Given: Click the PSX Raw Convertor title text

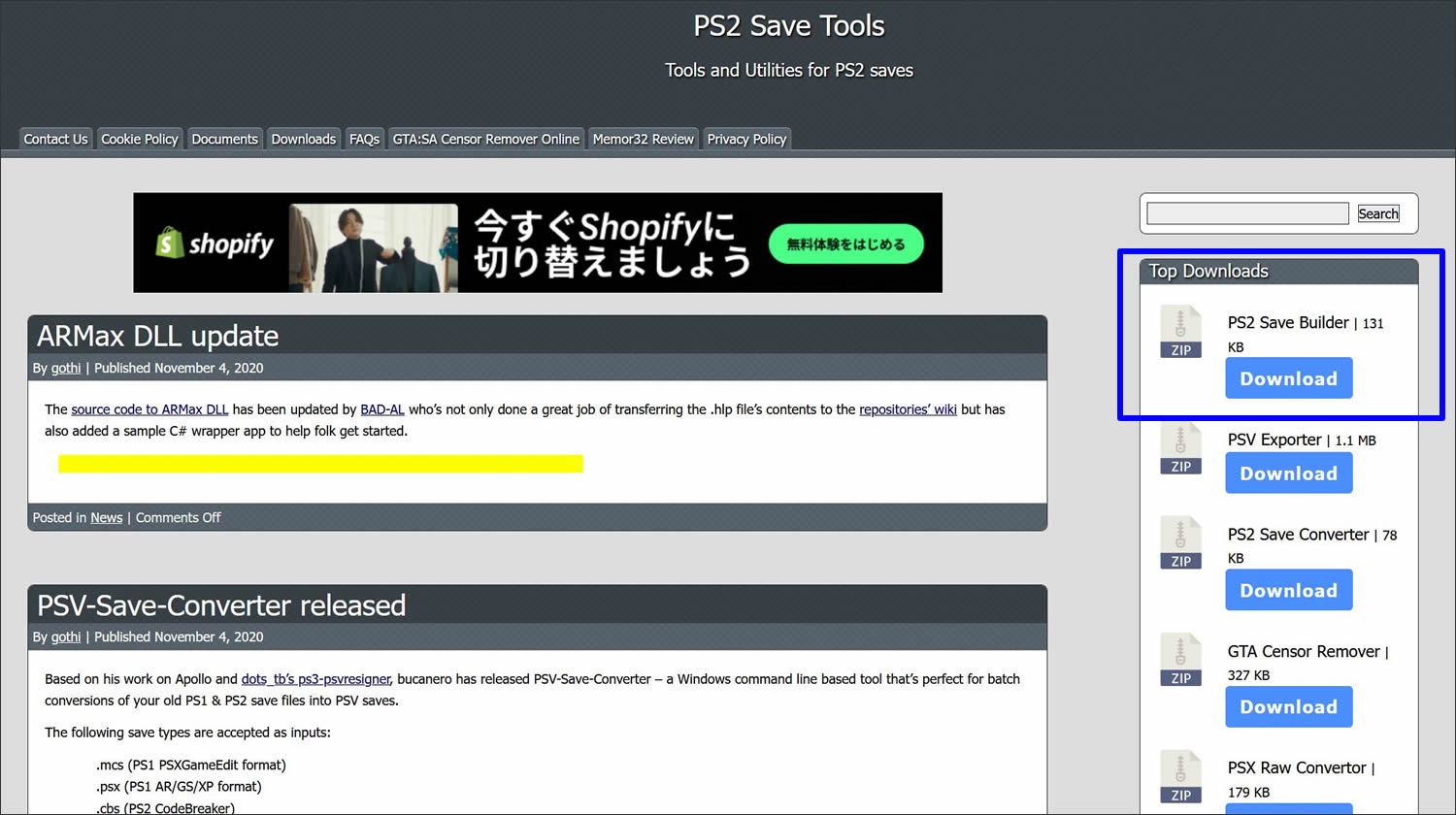Looking at the screenshot, I should (1297, 767).
